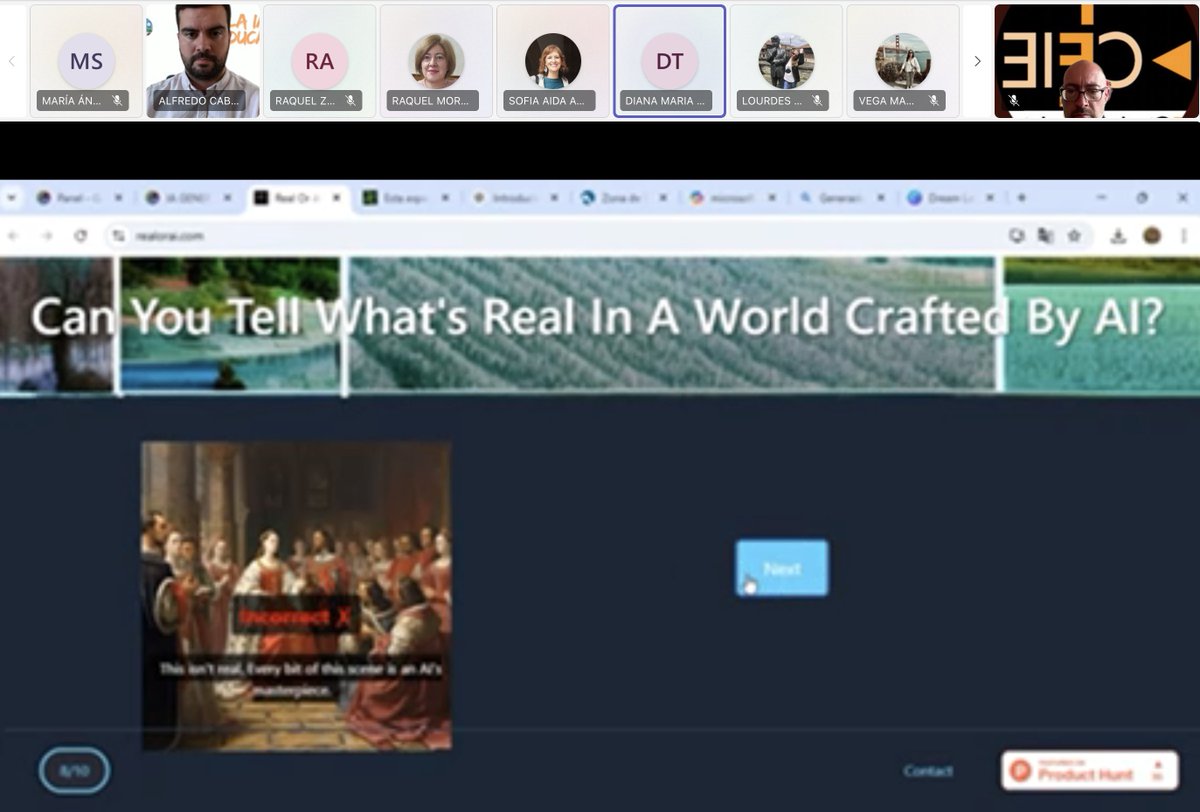Click the AI-generated court painting image
Screen dimensions: 1200x812
[x=296, y=596]
